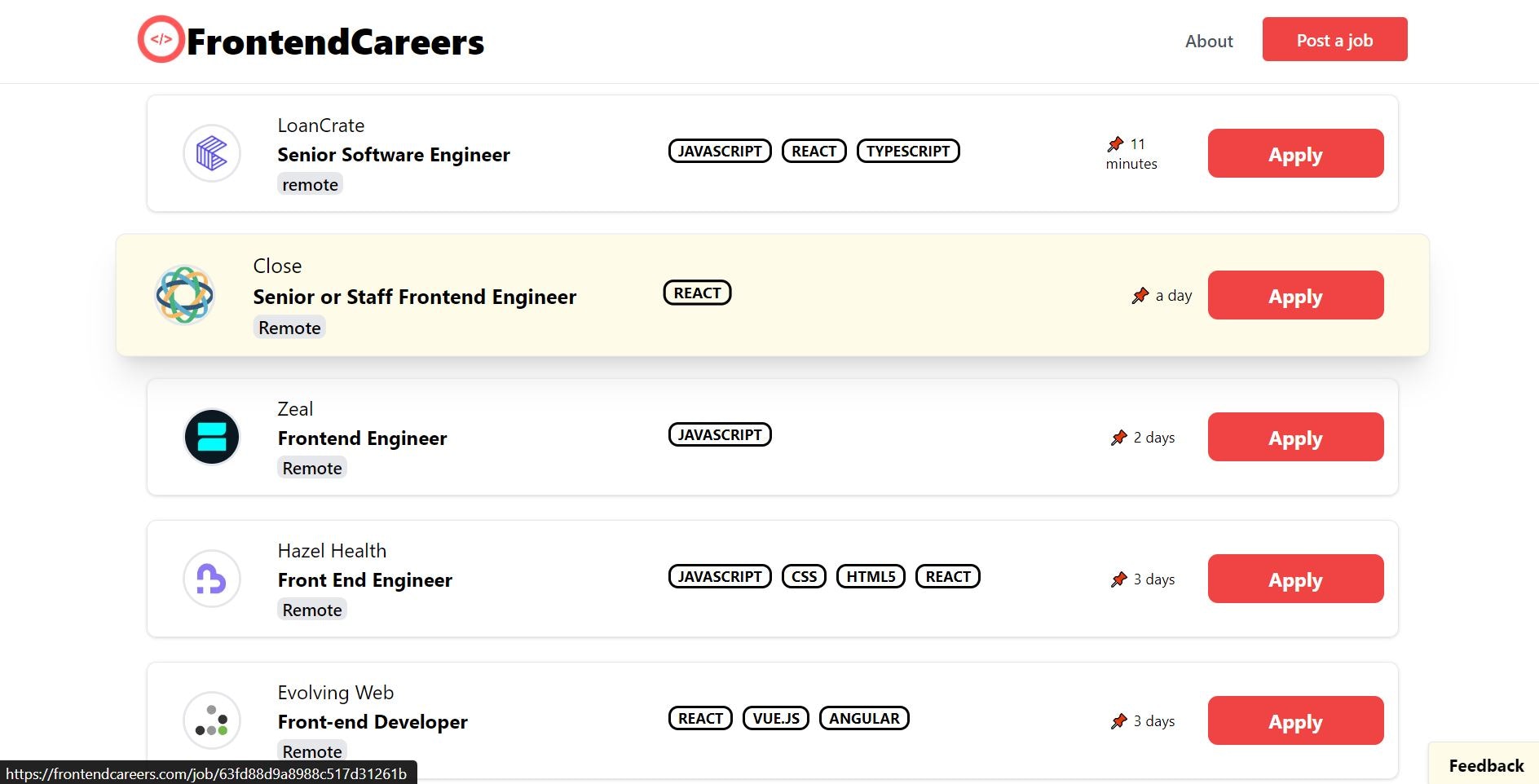Screen dimensions: 1539x784
Task: Select JAVASCRIPT tag on Zeal job
Action: point(720,434)
